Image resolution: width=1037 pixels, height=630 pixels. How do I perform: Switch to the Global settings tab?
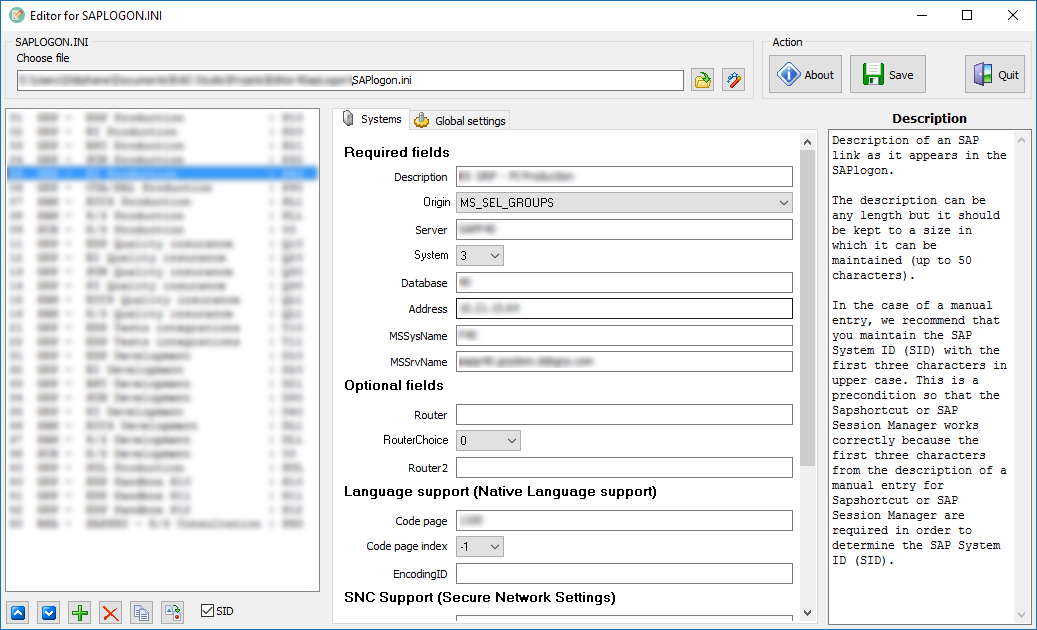pos(460,120)
